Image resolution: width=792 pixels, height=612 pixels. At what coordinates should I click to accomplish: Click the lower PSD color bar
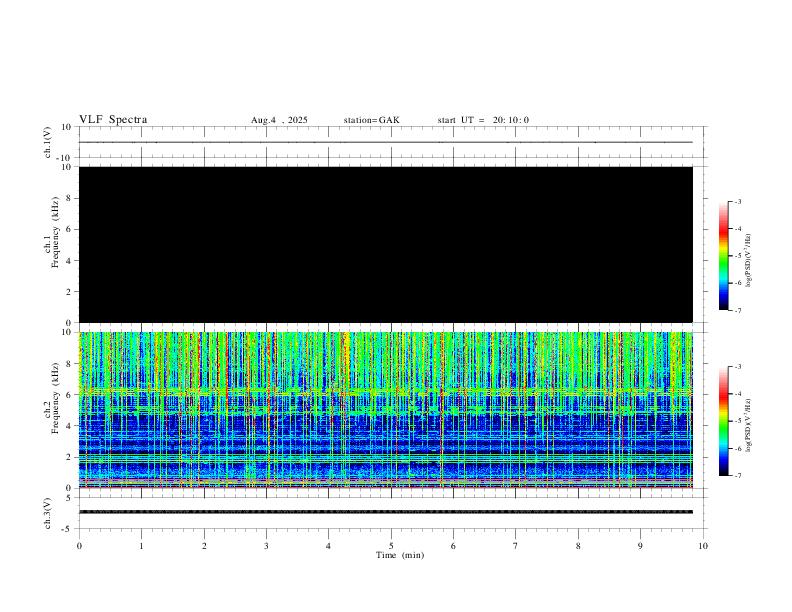[x=724, y=421]
